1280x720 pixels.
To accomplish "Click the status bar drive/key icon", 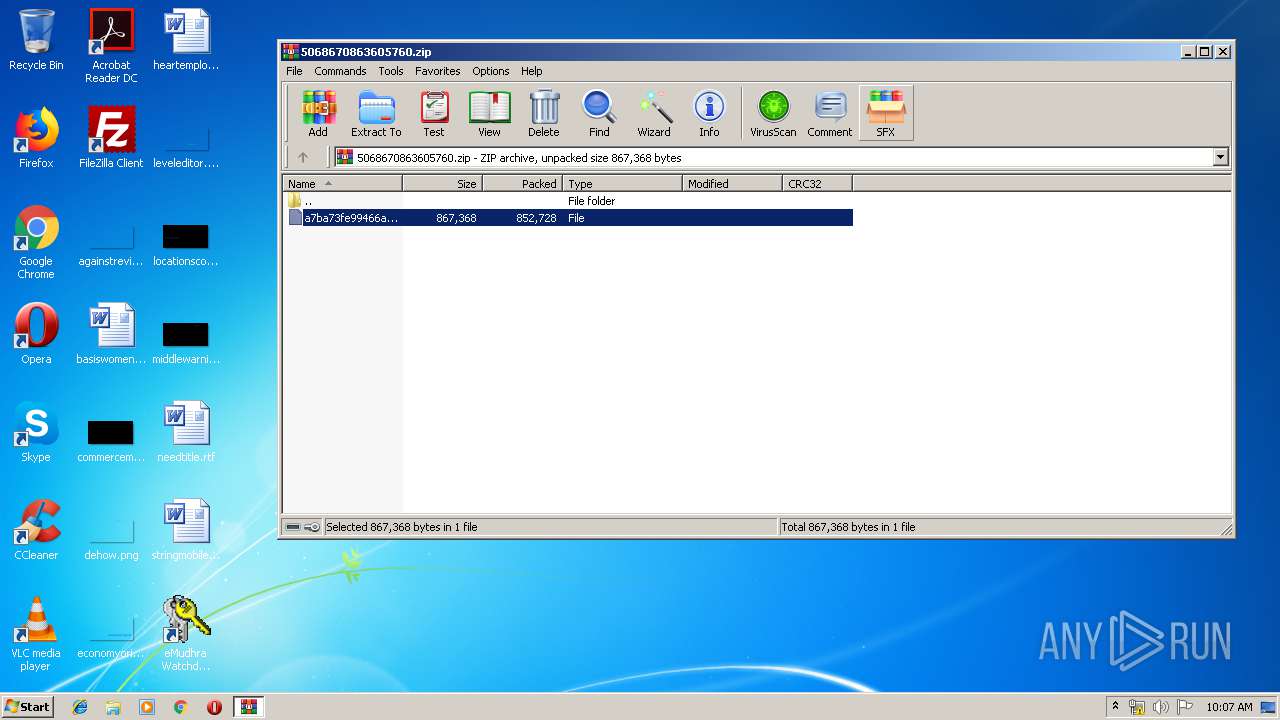I will [302, 527].
